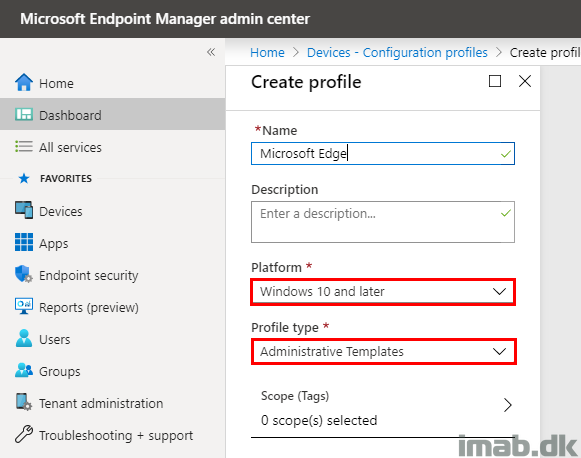Go to Home breadcrumb link
The height and width of the screenshot is (458, 581).
[x=267, y=53]
